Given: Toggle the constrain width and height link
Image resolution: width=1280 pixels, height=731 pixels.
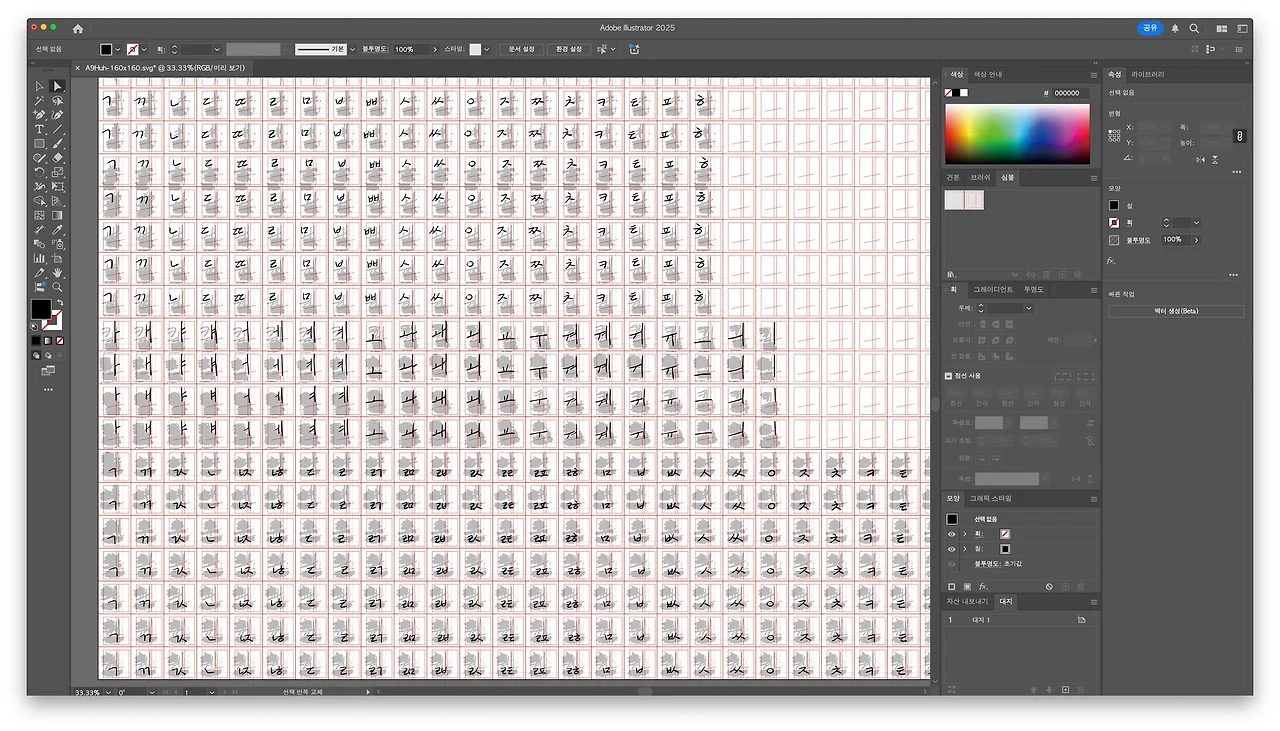Looking at the screenshot, I should click(x=1240, y=136).
